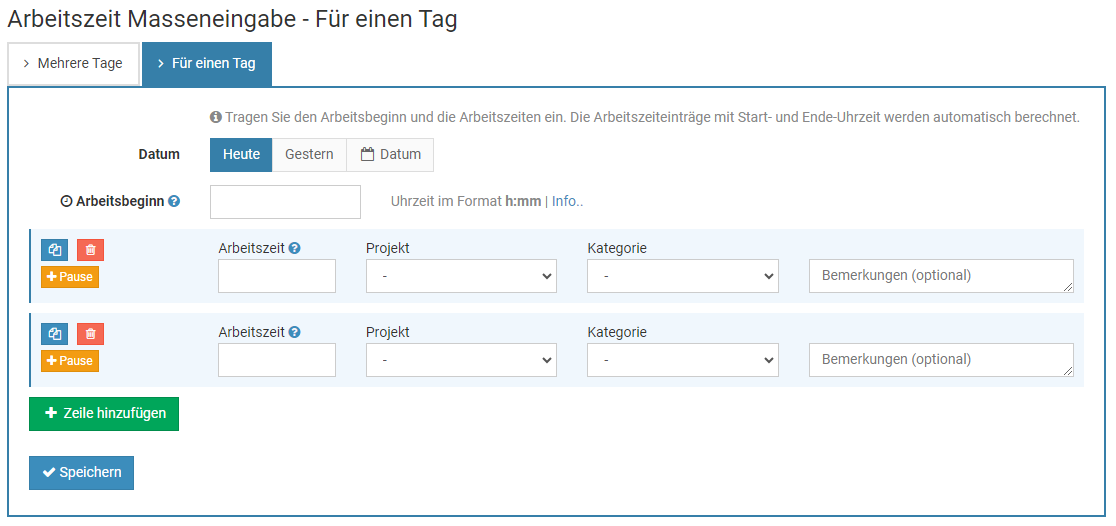Open the first row Kategorie dropdown

(x=682, y=276)
